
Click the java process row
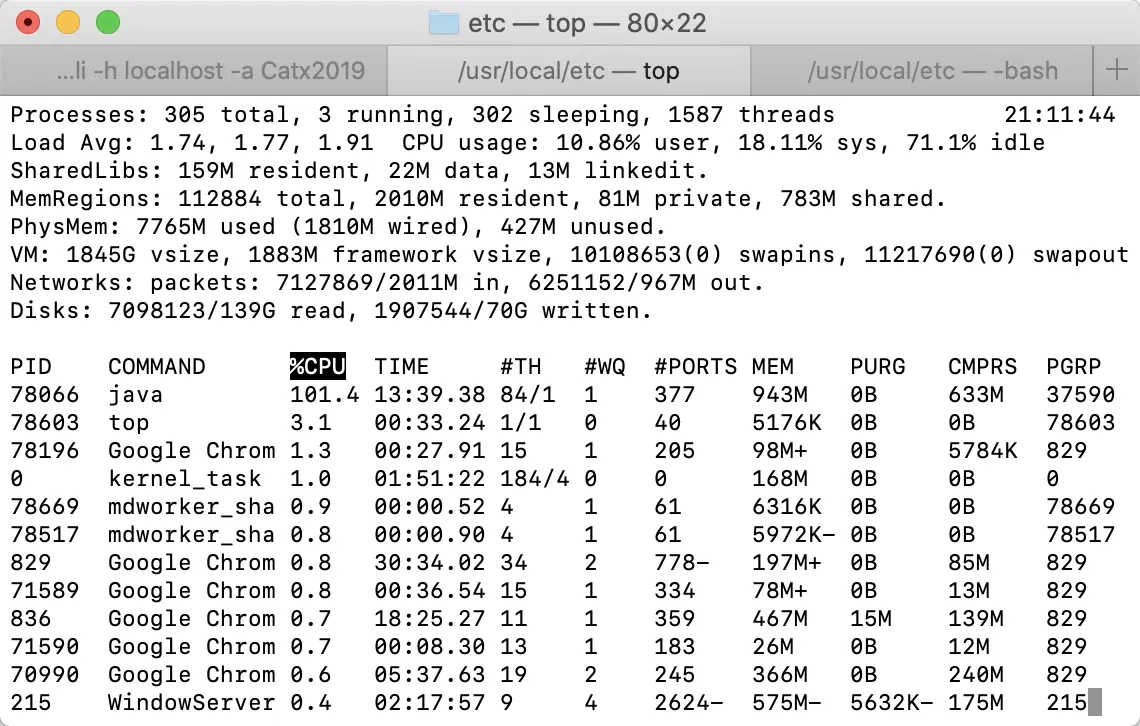coord(563,395)
